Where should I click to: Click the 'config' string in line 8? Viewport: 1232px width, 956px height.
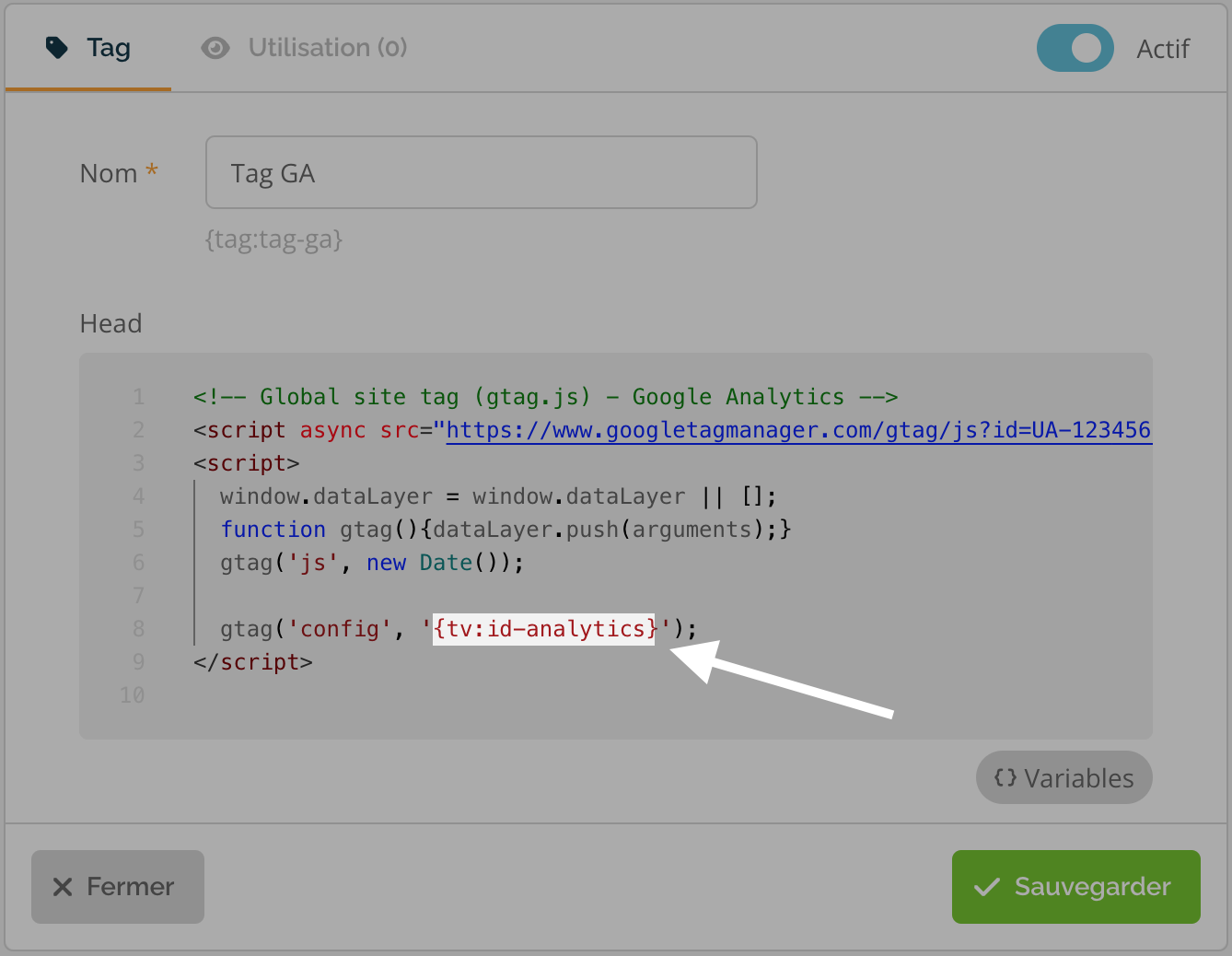coord(340,629)
